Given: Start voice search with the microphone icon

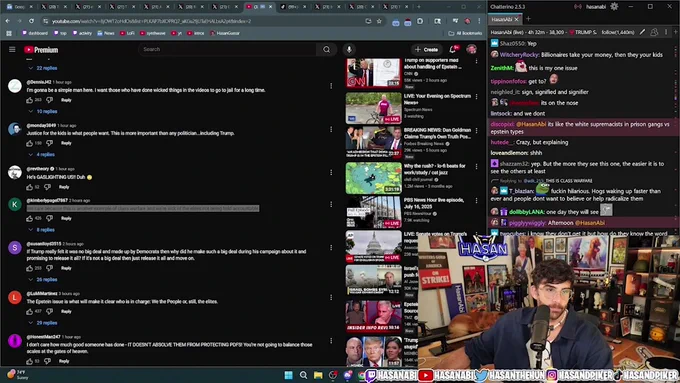Looking at the screenshot, I should pos(349,49).
